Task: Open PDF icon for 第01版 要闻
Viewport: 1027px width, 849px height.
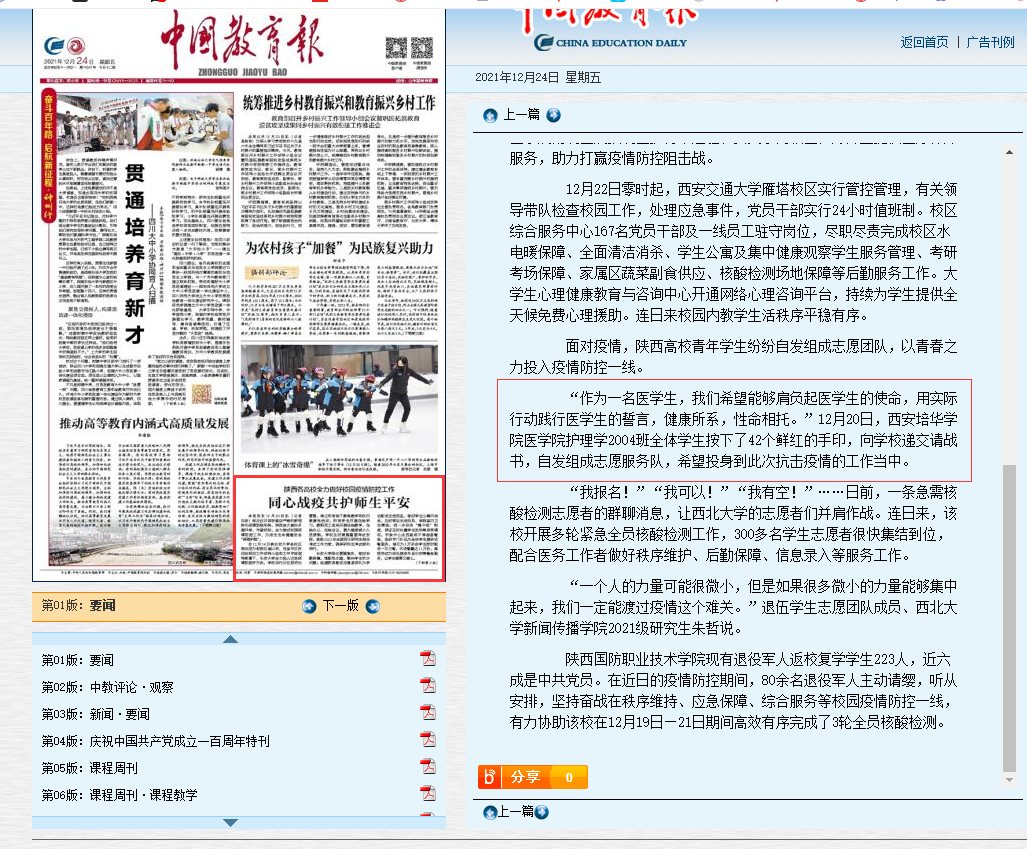Action: point(428,659)
